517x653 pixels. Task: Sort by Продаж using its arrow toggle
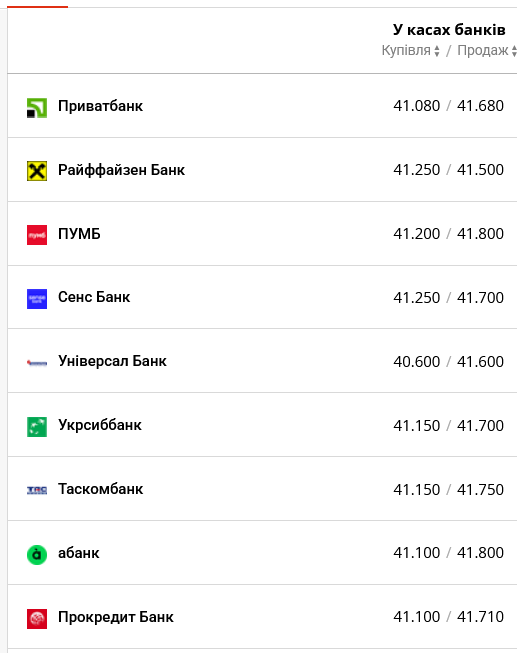514,51
